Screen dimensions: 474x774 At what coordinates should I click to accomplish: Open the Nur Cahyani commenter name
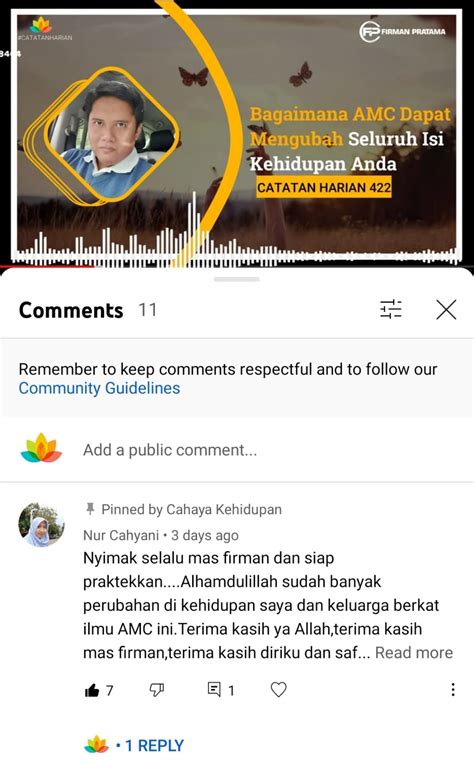click(121, 536)
